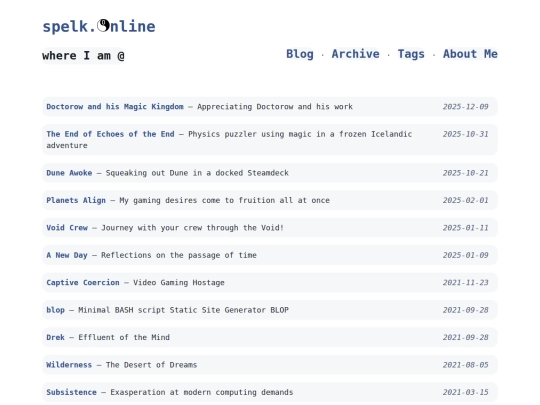Screen dimensions: 540x405
Task: Open the Tags page
Action: (411, 54)
